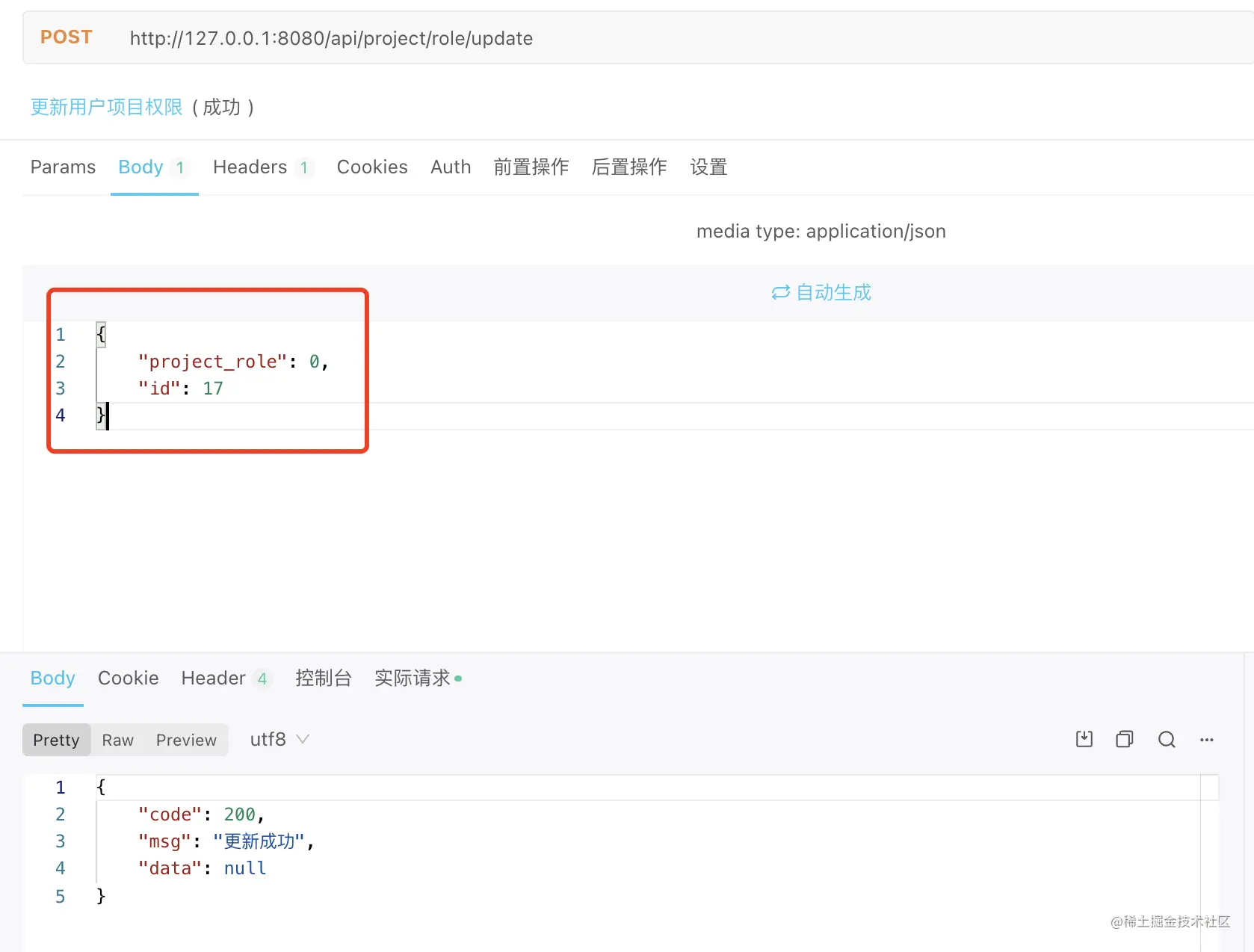Select the POST method label
This screenshot has height=952, width=1254.
pyautogui.click(x=67, y=37)
